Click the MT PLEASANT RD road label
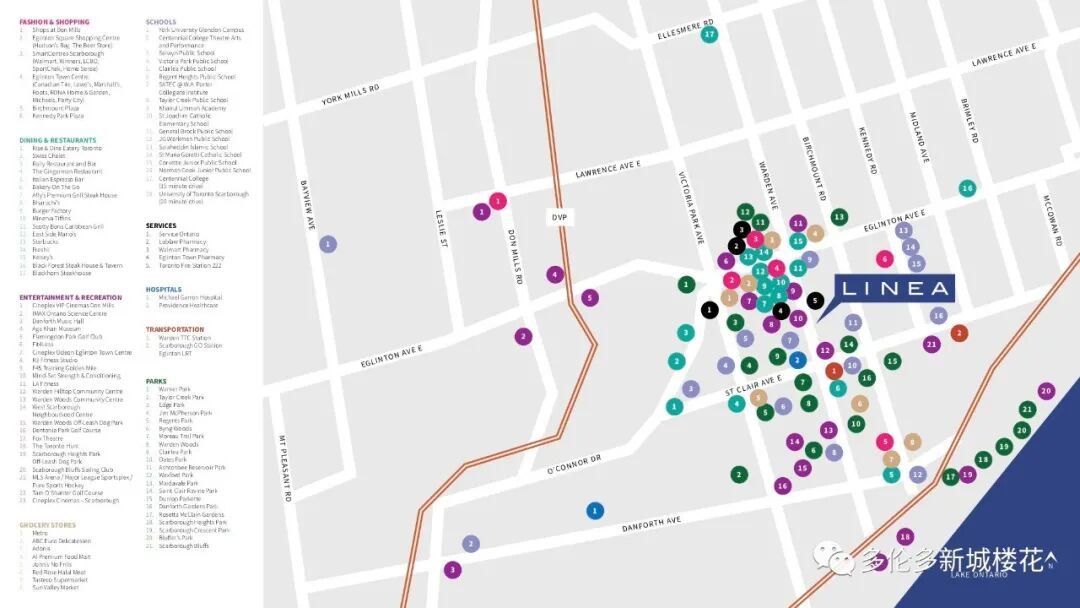 [285, 468]
